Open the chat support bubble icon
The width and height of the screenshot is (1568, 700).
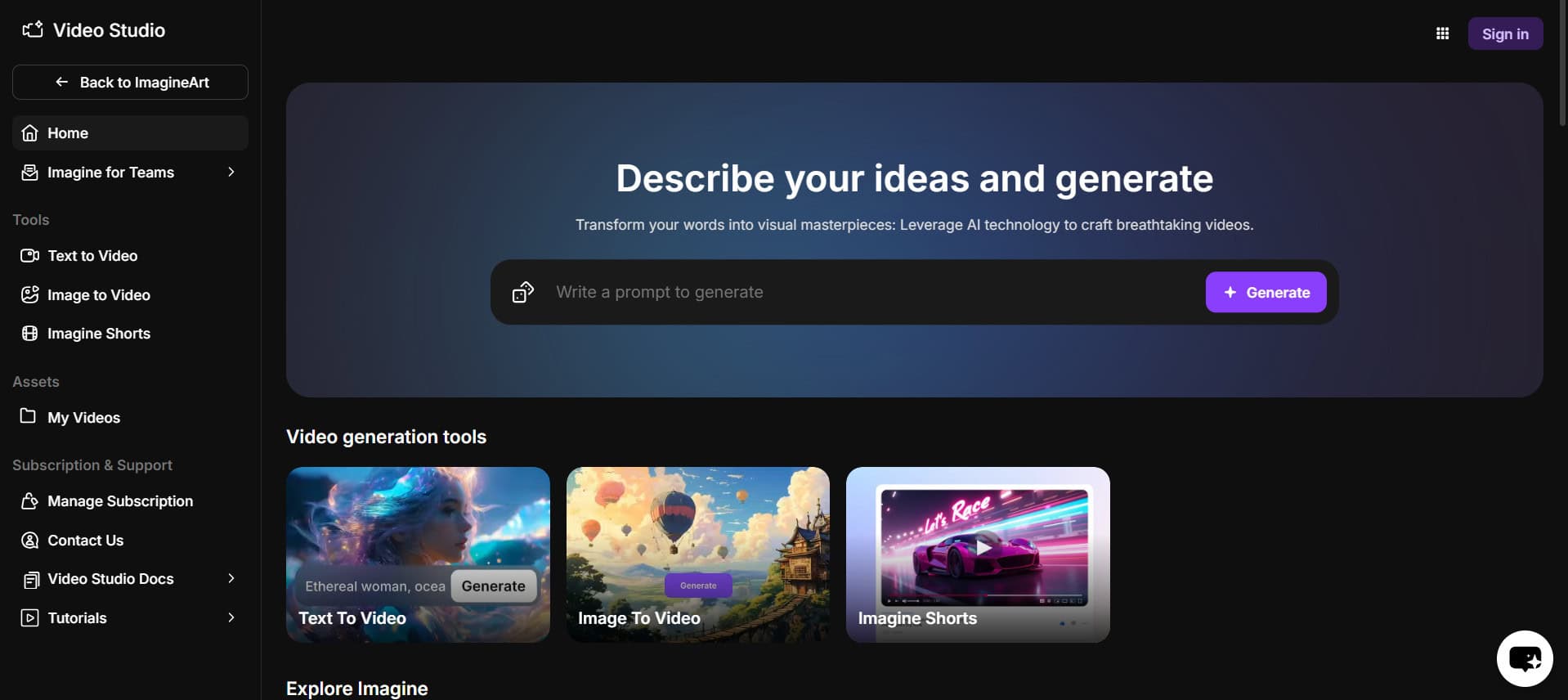tap(1525, 658)
